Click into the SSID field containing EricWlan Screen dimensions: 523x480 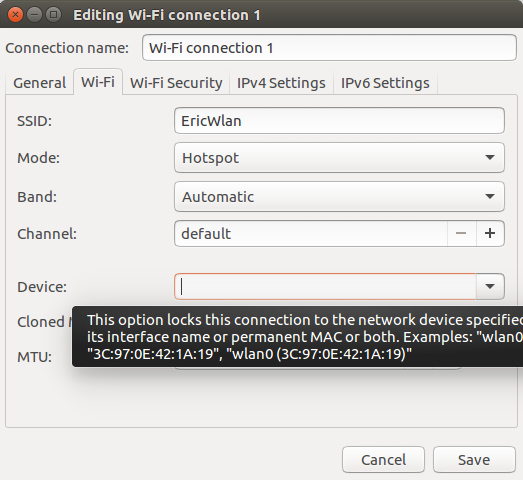[x=339, y=120]
